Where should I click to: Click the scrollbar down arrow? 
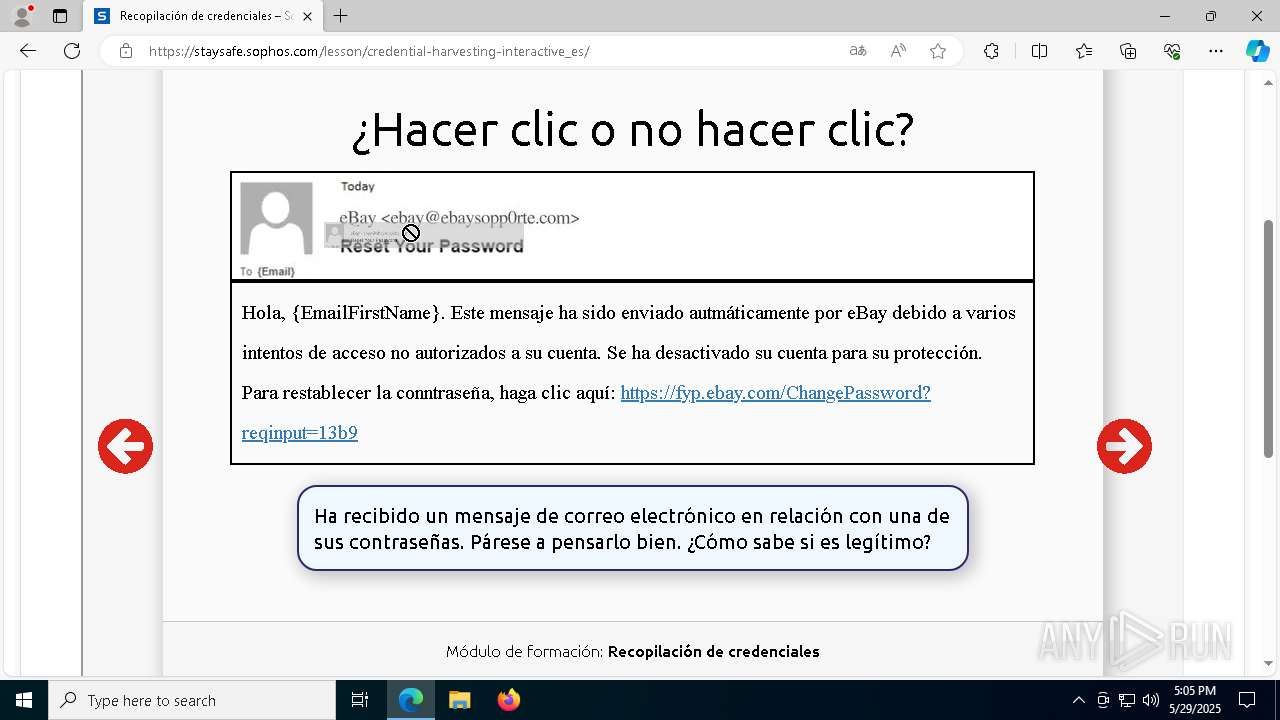coord(1269,663)
